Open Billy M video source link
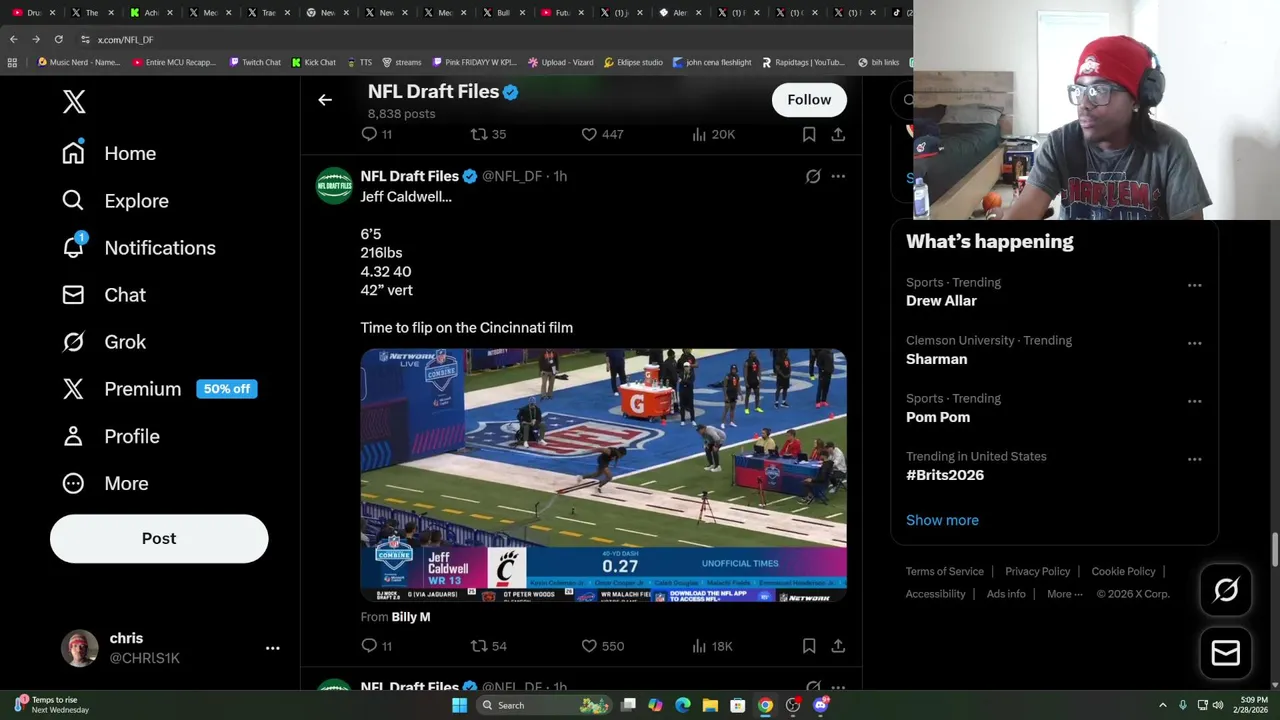 click(410, 617)
